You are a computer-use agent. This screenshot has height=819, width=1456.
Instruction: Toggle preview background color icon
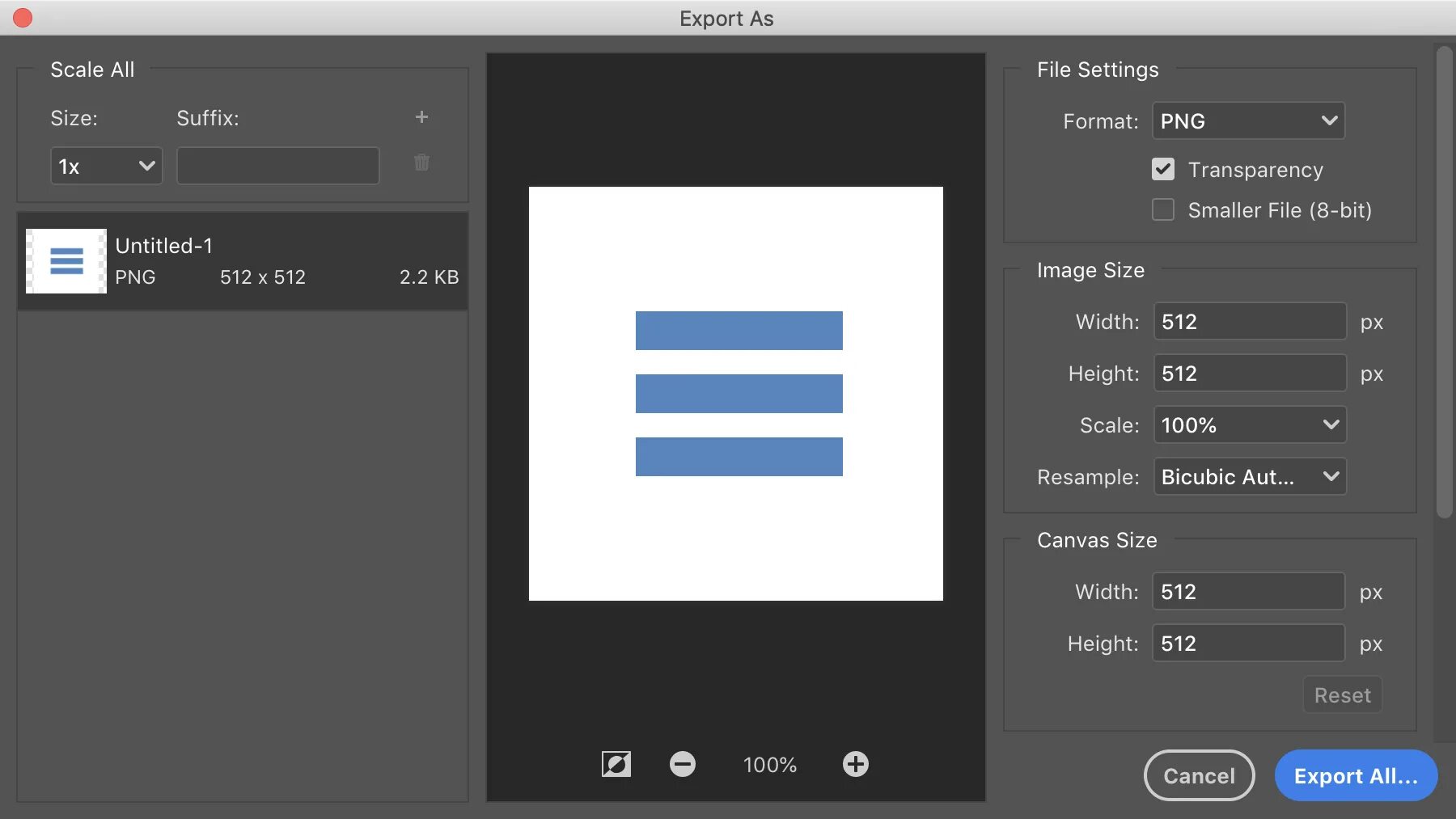coord(616,764)
